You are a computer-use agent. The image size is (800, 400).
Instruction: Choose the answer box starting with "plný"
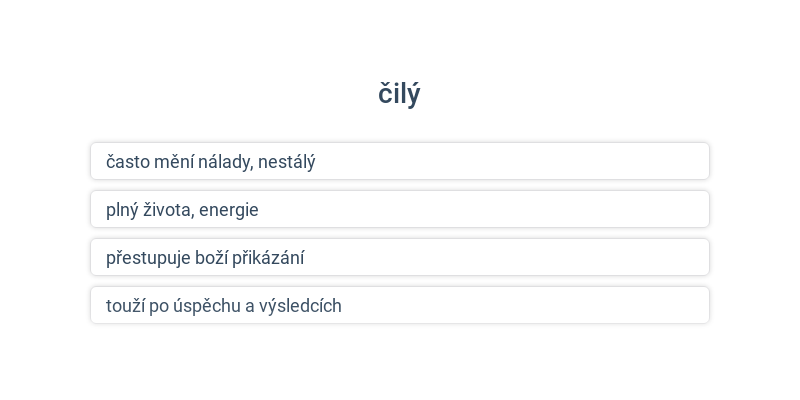[x=400, y=209]
